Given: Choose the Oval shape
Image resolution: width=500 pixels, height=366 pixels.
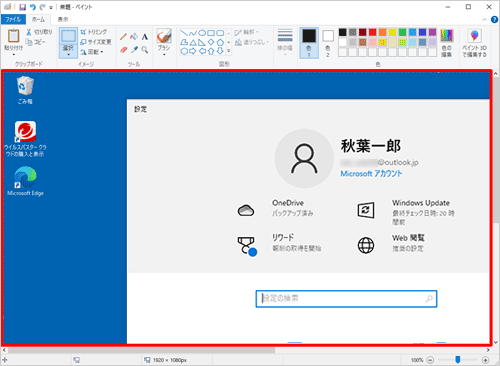Looking at the screenshot, I should (x=202, y=33).
